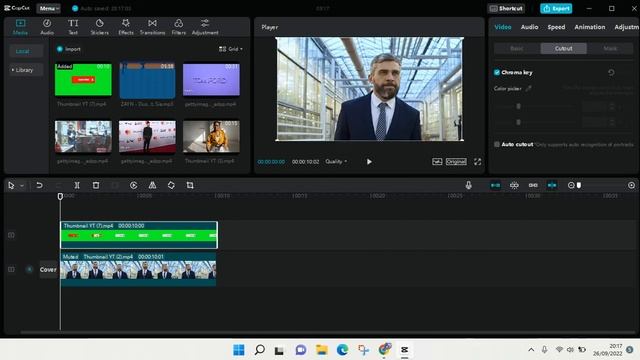Screen dimensions: 640x360
Task: Open Windows Start menu
Action: click(x=239, y=350)
